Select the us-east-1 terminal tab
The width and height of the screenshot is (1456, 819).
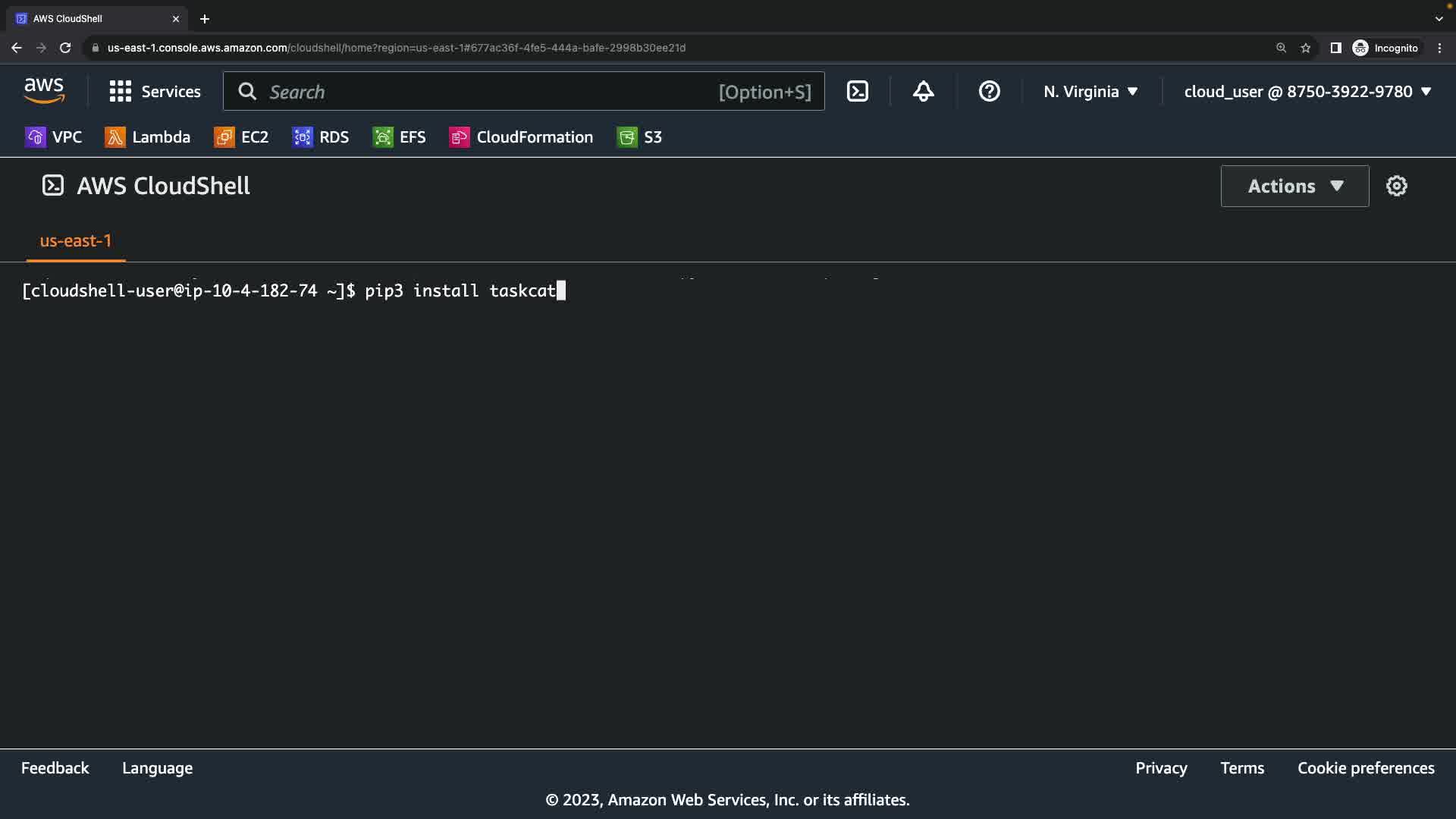pyautogui.click(x=76, y=241)
